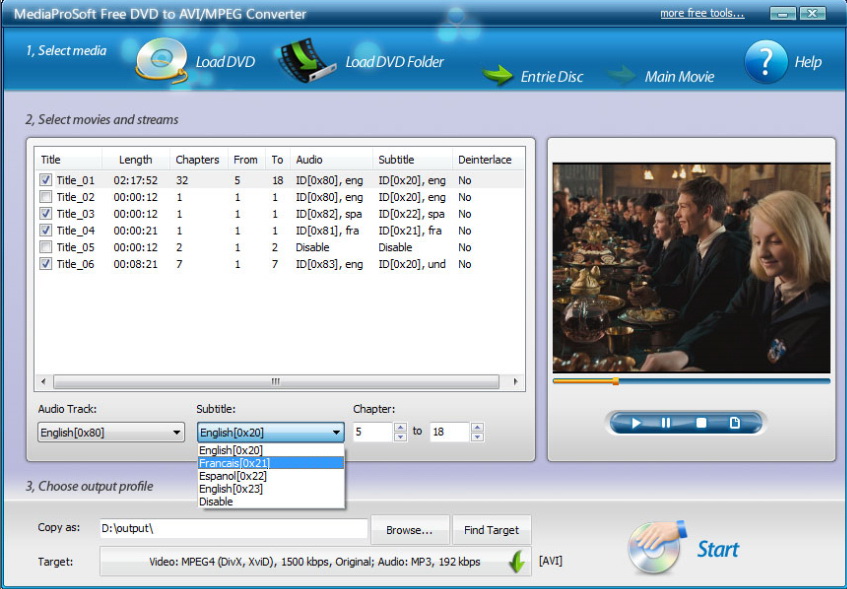
Task: Stop the preview playback
Action: (701, 423)
